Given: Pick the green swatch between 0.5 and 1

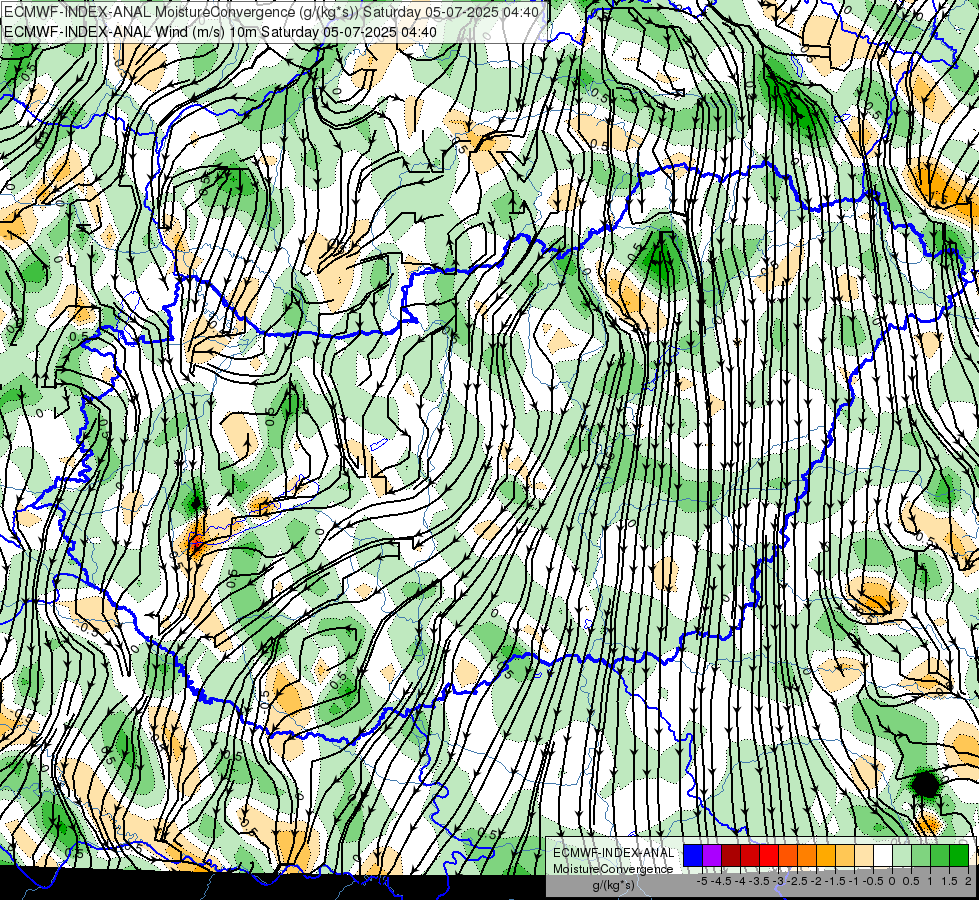Looking at the screenshot, I should click(921, 855).
